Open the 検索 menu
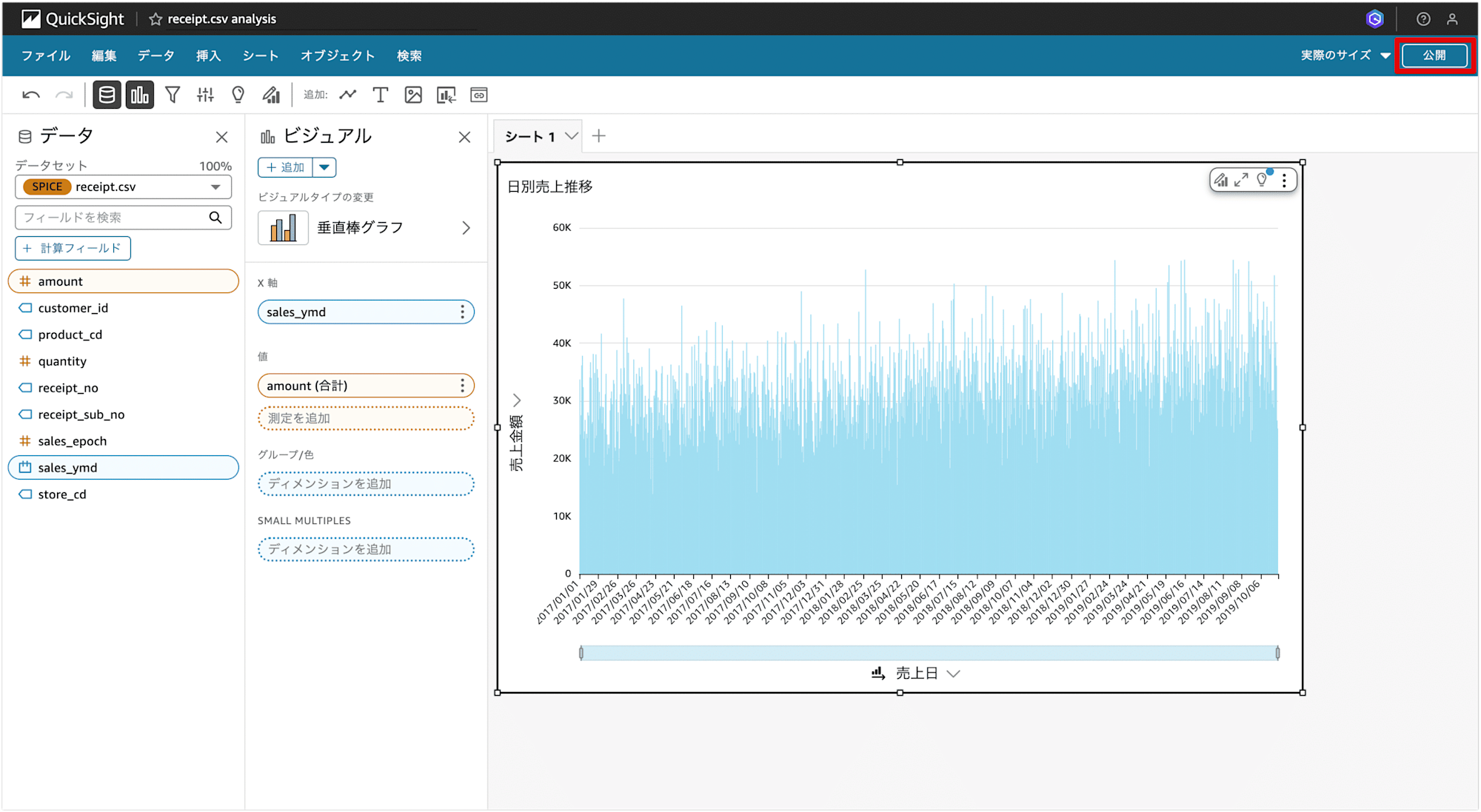This screenshot has width=1481, height=812. click(x=409, y=56)
